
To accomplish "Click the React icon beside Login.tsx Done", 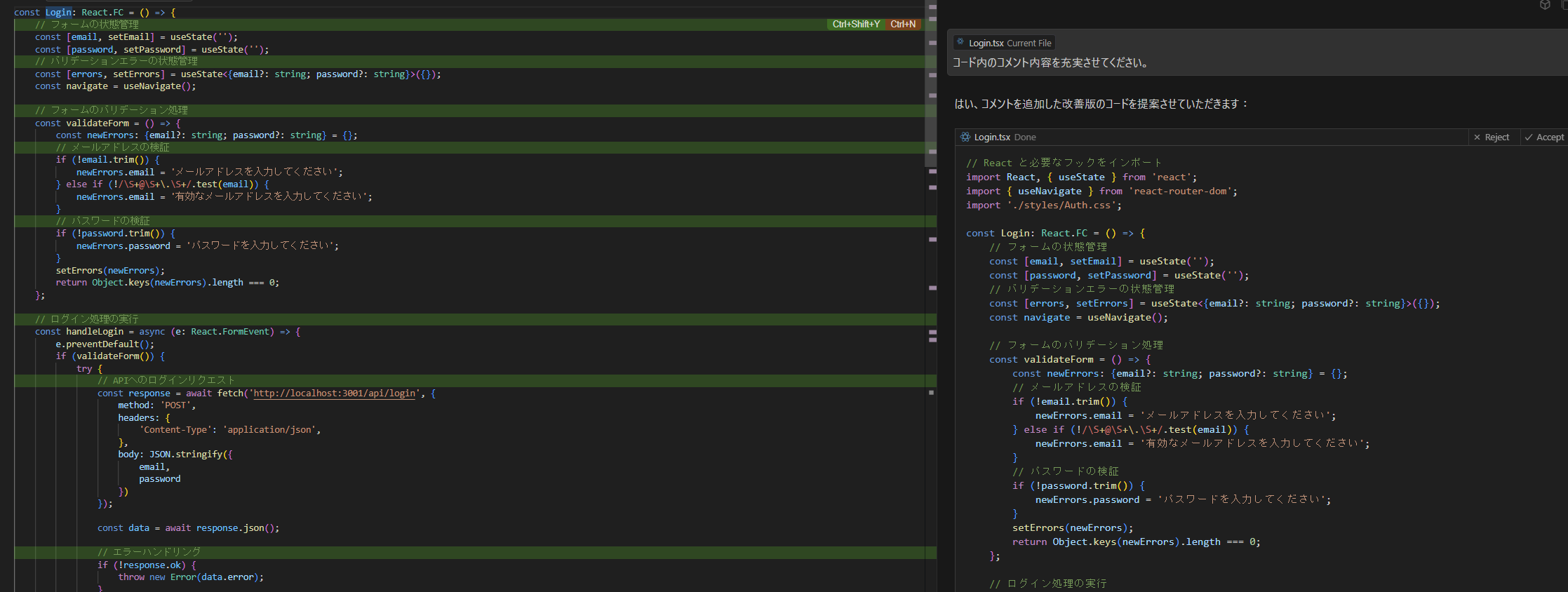I will [x=965, y=137].
